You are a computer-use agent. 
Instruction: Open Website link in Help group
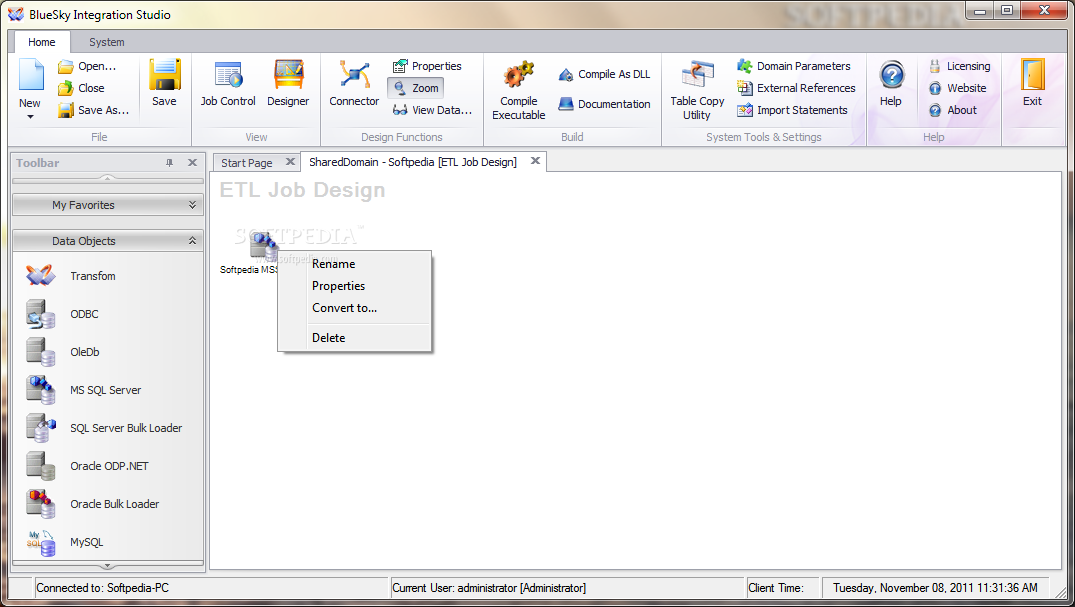[x=958, y=88]
